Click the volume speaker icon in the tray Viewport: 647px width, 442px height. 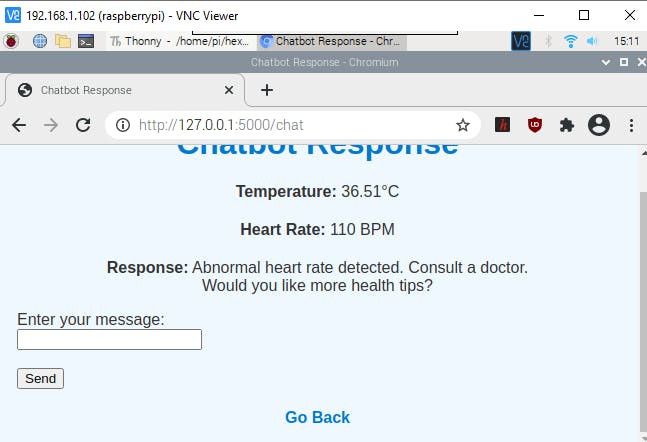coord(592,41)
